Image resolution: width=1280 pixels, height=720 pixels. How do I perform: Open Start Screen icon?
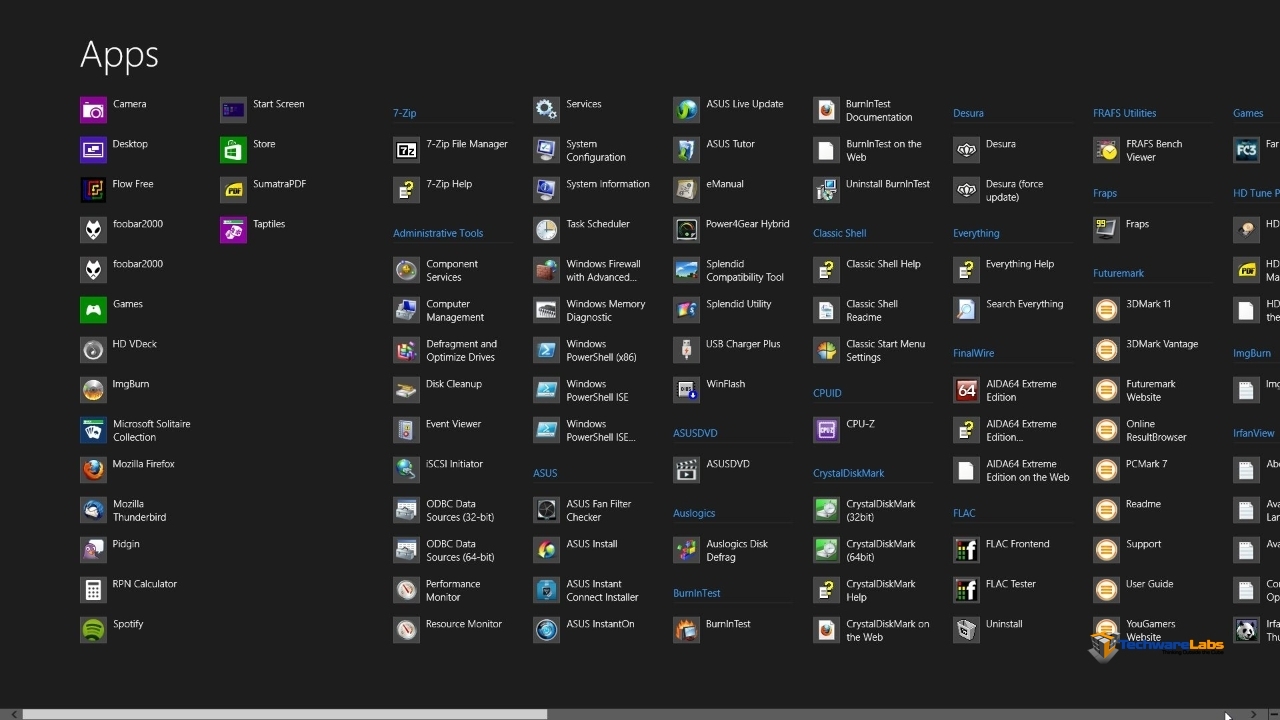coord(233,110)
